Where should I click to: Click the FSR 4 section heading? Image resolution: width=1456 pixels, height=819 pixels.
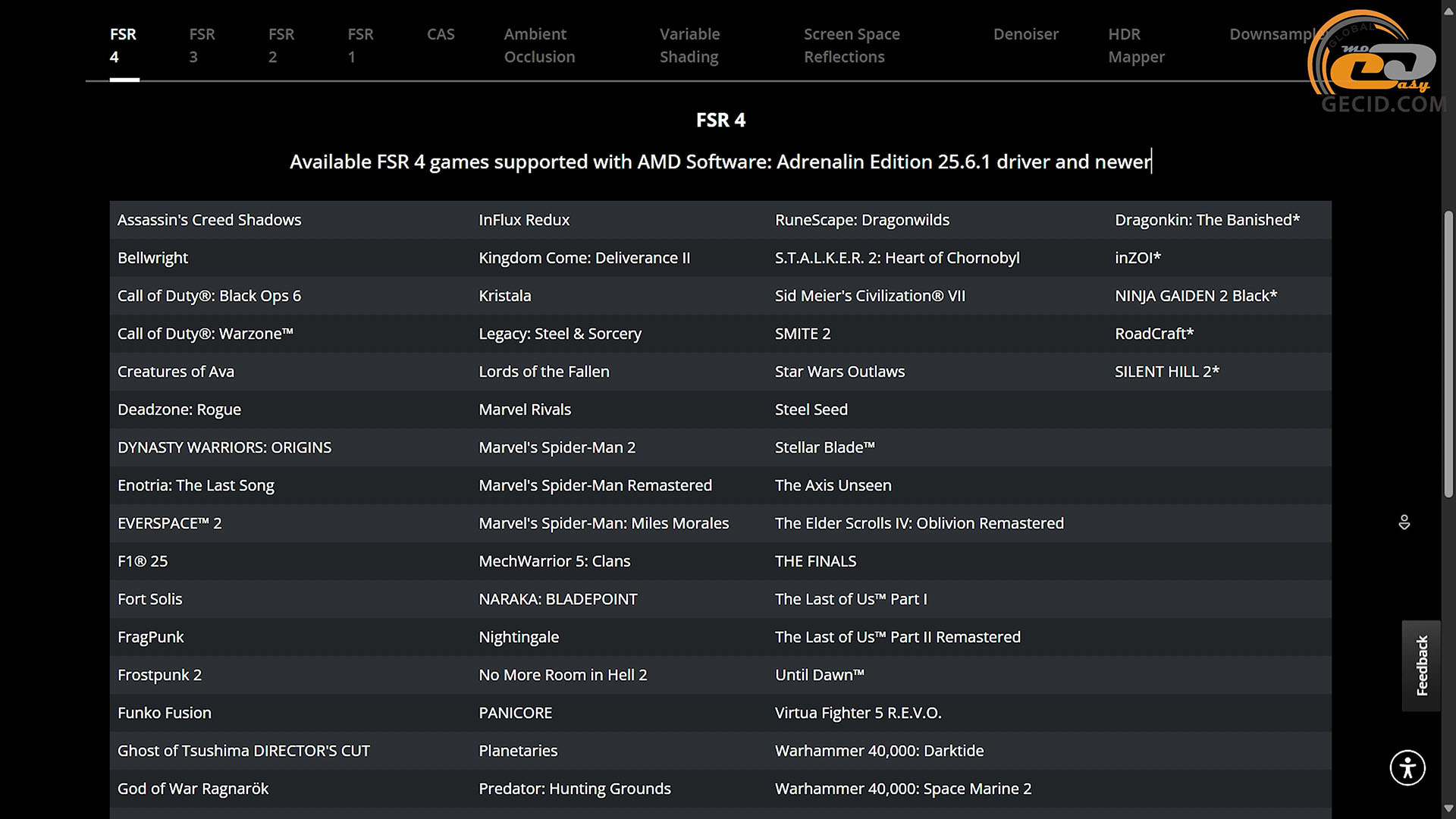pos(720,120)
